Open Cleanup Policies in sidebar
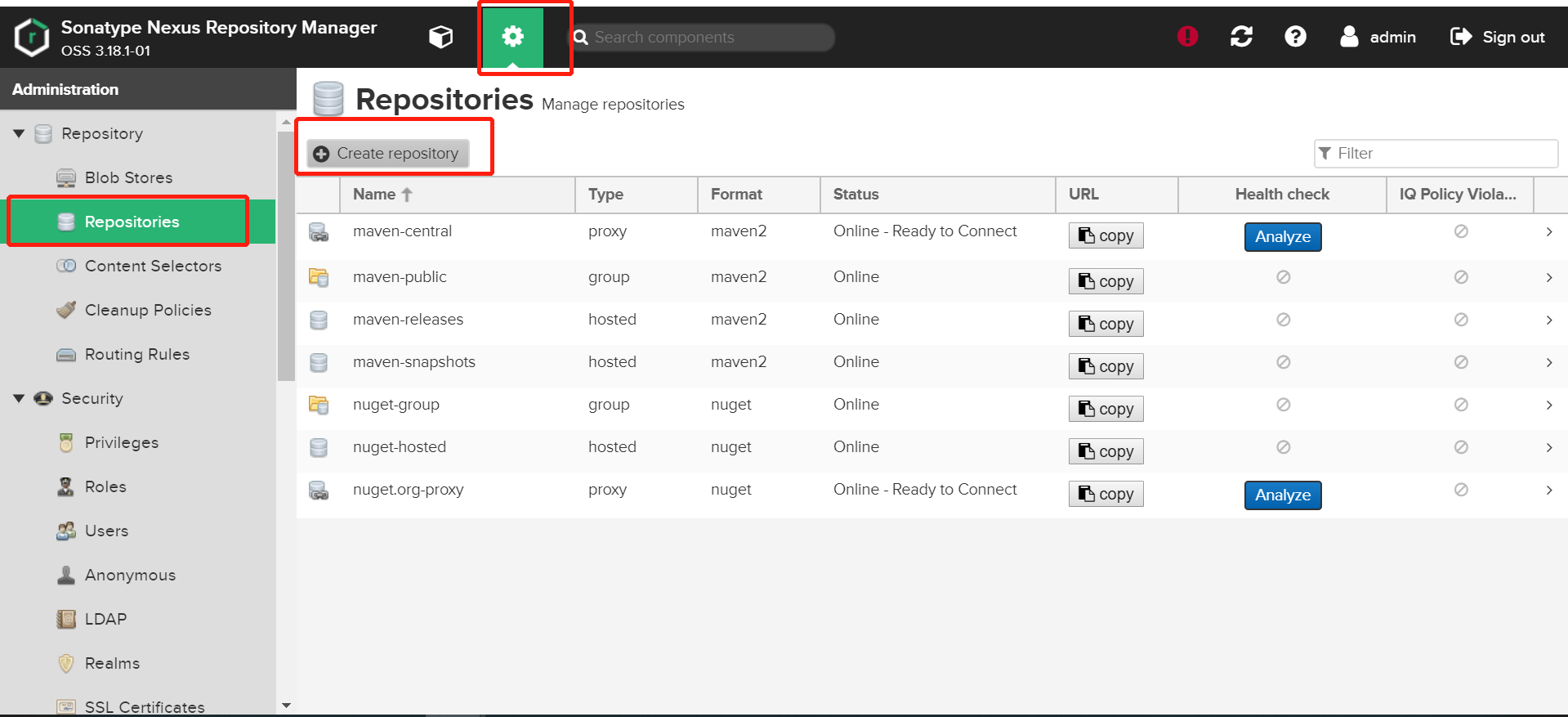 [x=148, y=310]
